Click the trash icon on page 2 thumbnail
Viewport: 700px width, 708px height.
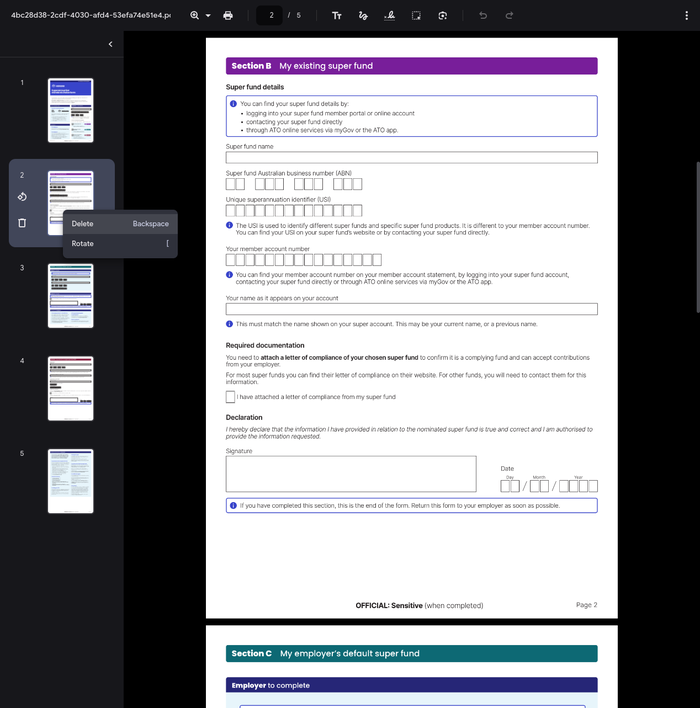(22, 222)
